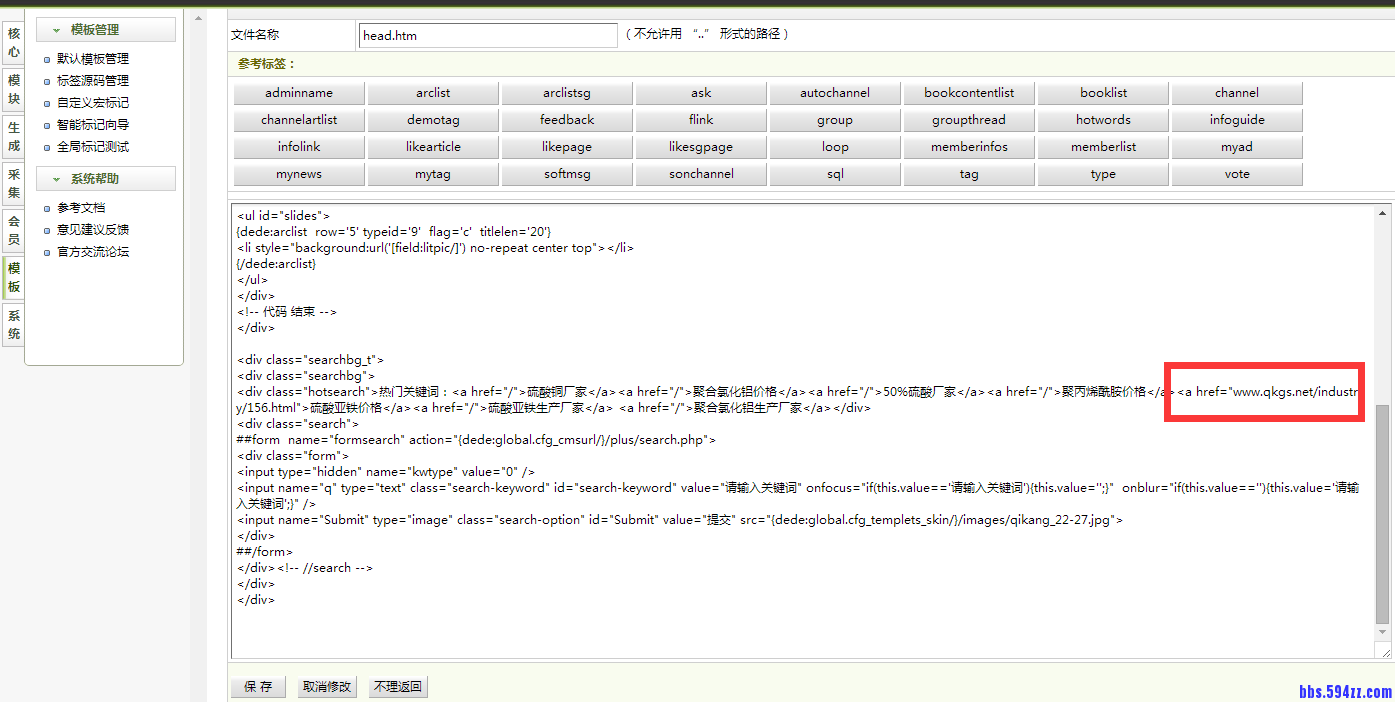Open 智能标记向导 link
Image resolution: width=1395 pixels, height=702 pixels.
pos(93,125)
